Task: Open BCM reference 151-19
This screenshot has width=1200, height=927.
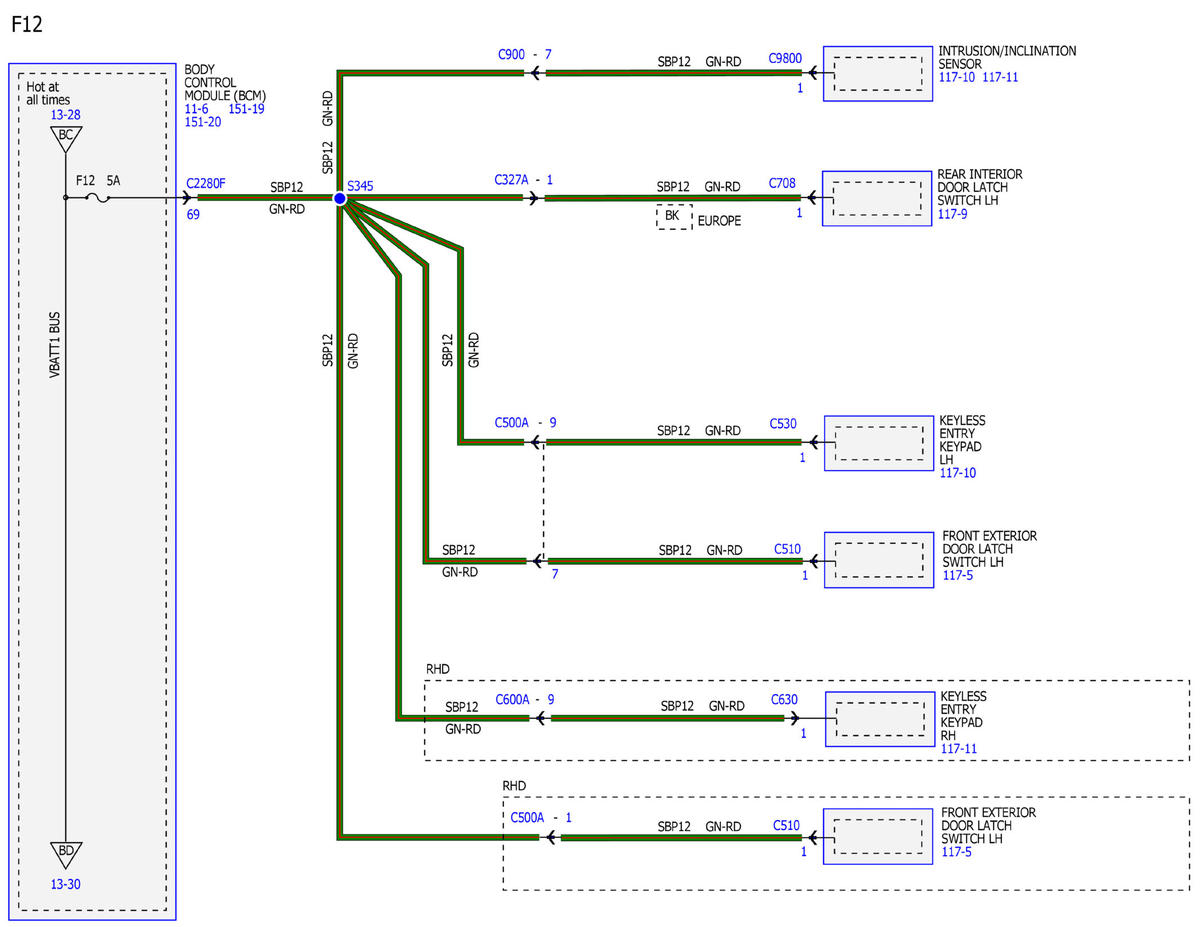Action: pyautogui.click(x=247, y=109)
